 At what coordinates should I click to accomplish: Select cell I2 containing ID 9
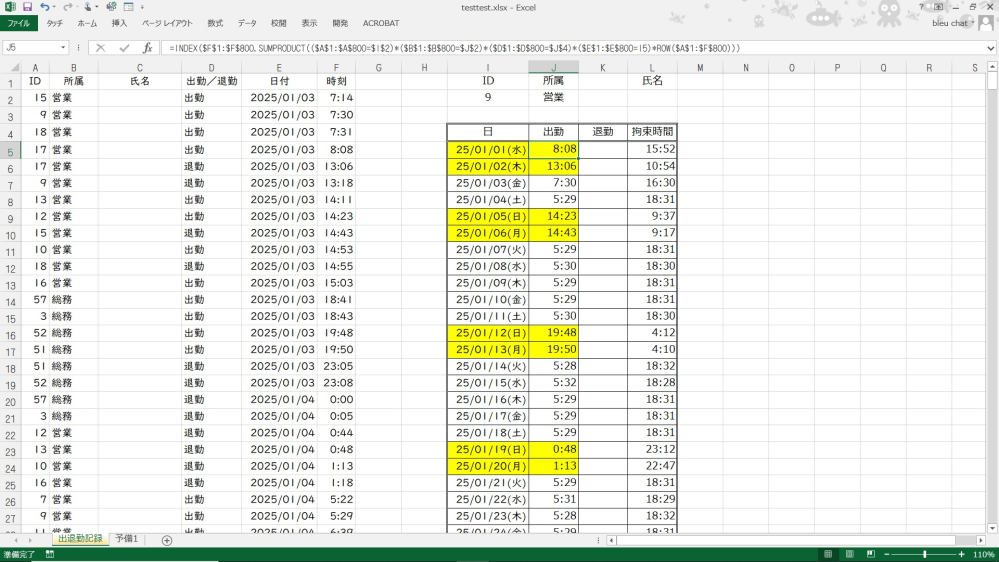[x=487, y=97]
